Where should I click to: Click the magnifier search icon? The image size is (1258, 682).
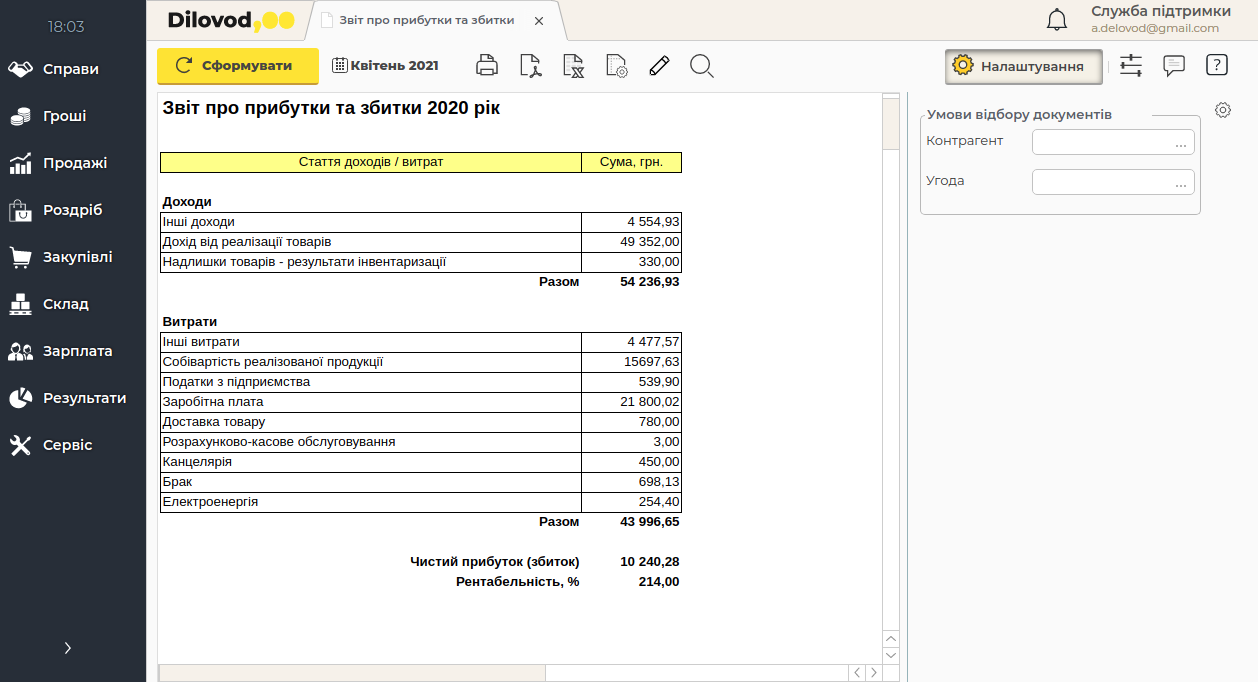coord(702,66)
